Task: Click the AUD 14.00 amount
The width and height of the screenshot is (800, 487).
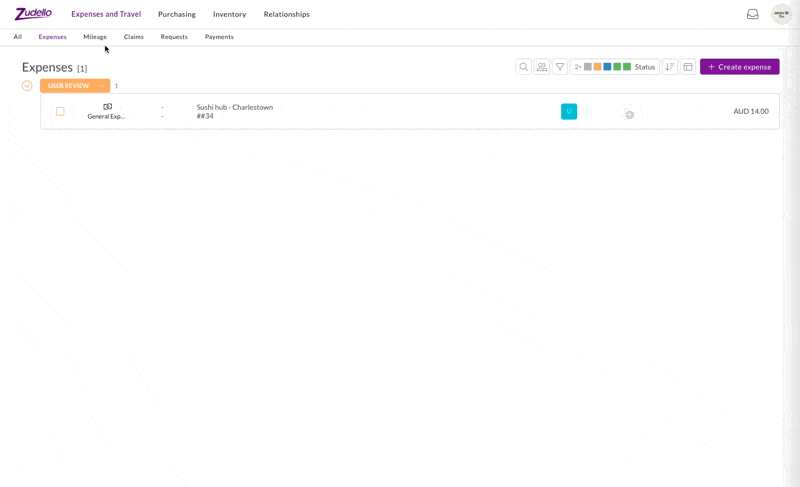Action: click(x=751, y=111)
